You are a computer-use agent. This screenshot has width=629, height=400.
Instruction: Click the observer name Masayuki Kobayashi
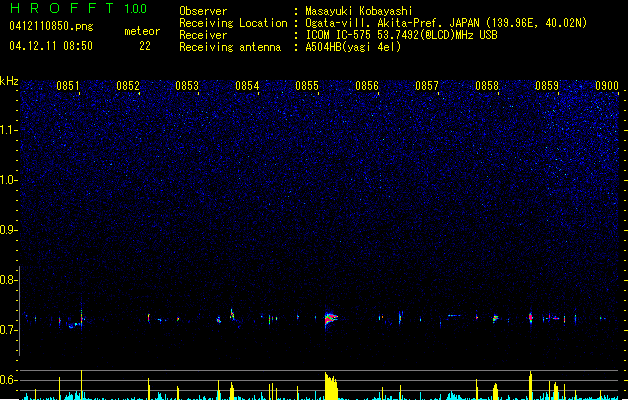pos(359,11)
